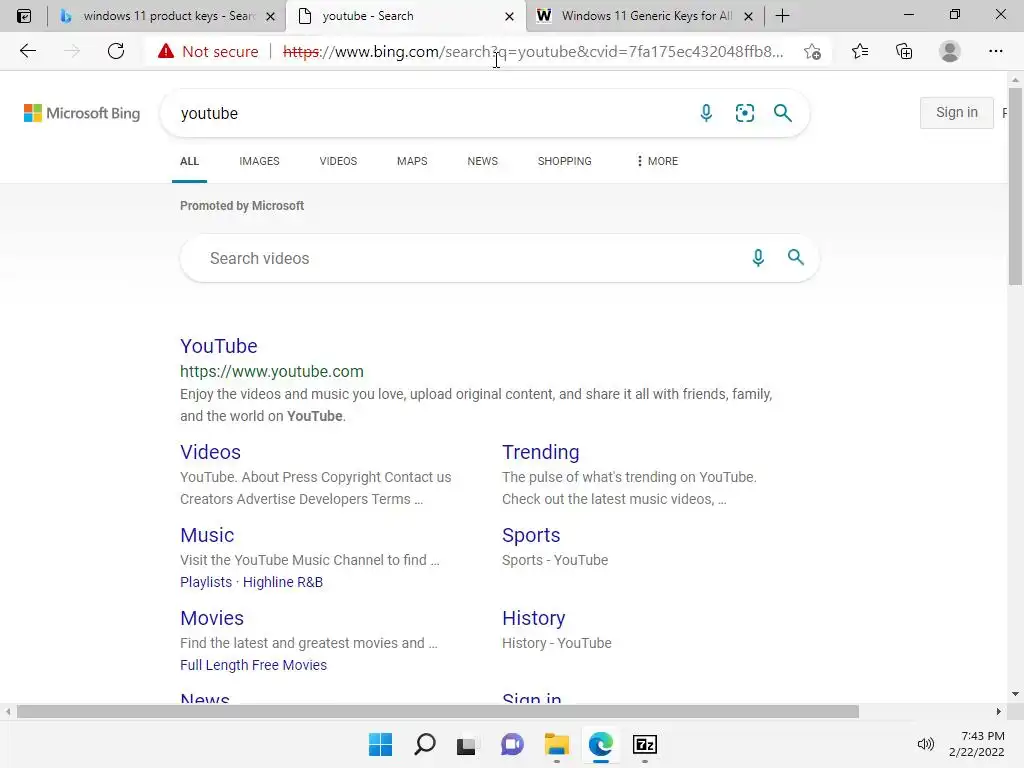1024x768 pixels.
Task: Click Bing search magnifier button
Action: [782, 113]
